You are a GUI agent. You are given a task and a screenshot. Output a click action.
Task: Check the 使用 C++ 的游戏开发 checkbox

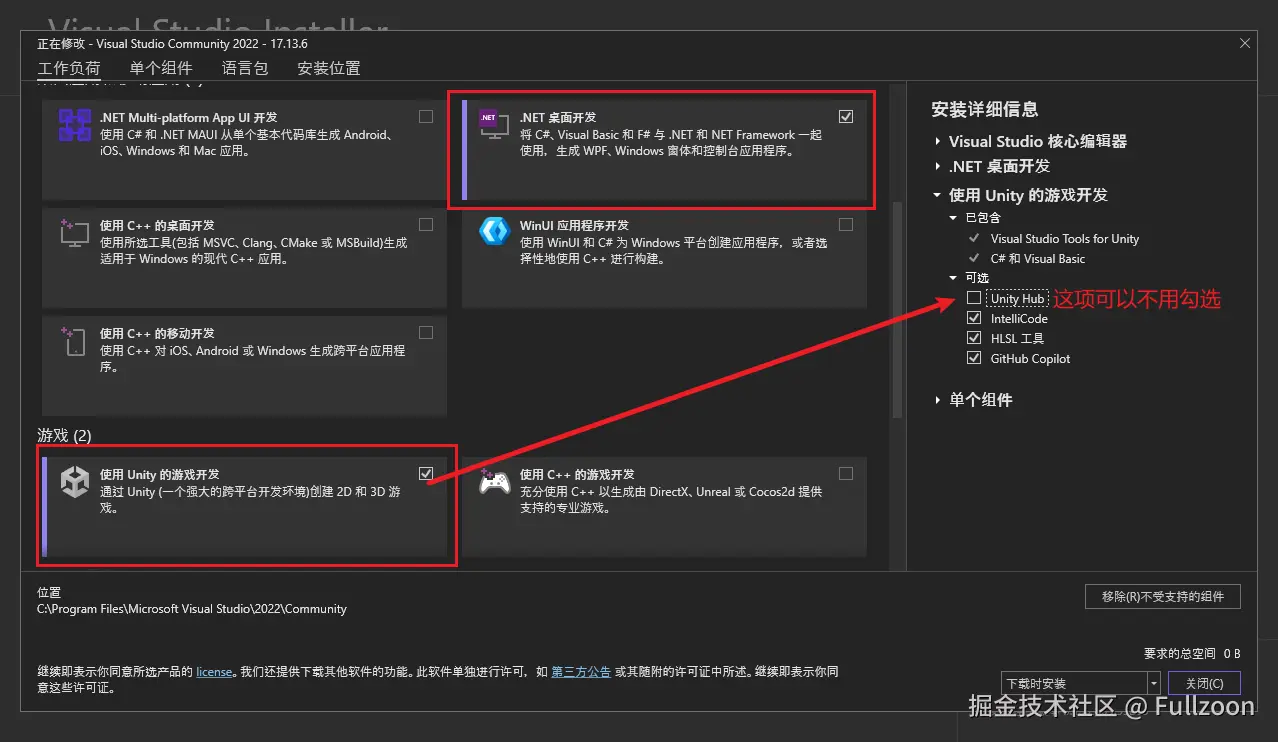pyautogui.click(x=846, y=473)
